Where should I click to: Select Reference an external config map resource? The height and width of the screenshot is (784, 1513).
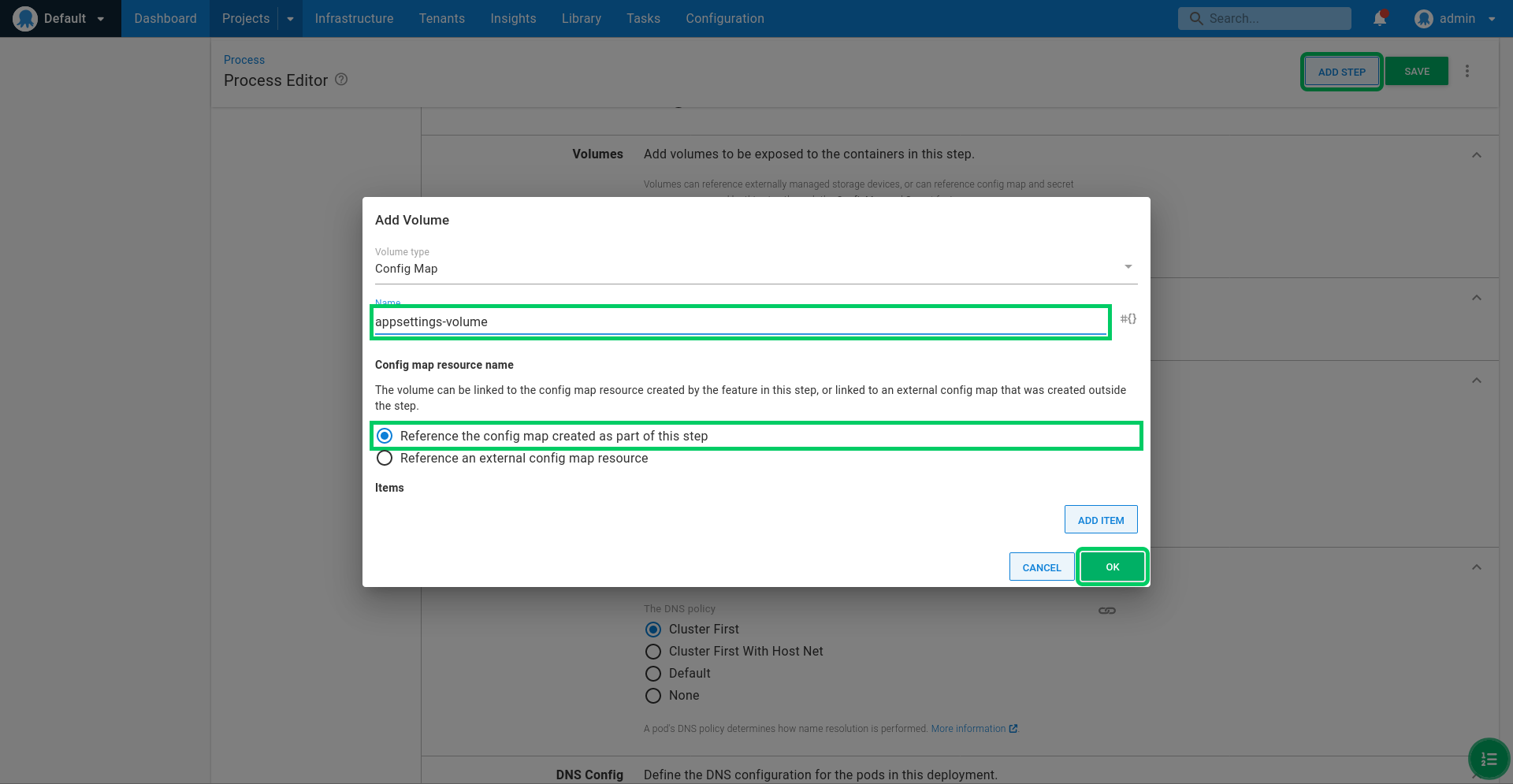click(512, 458)
